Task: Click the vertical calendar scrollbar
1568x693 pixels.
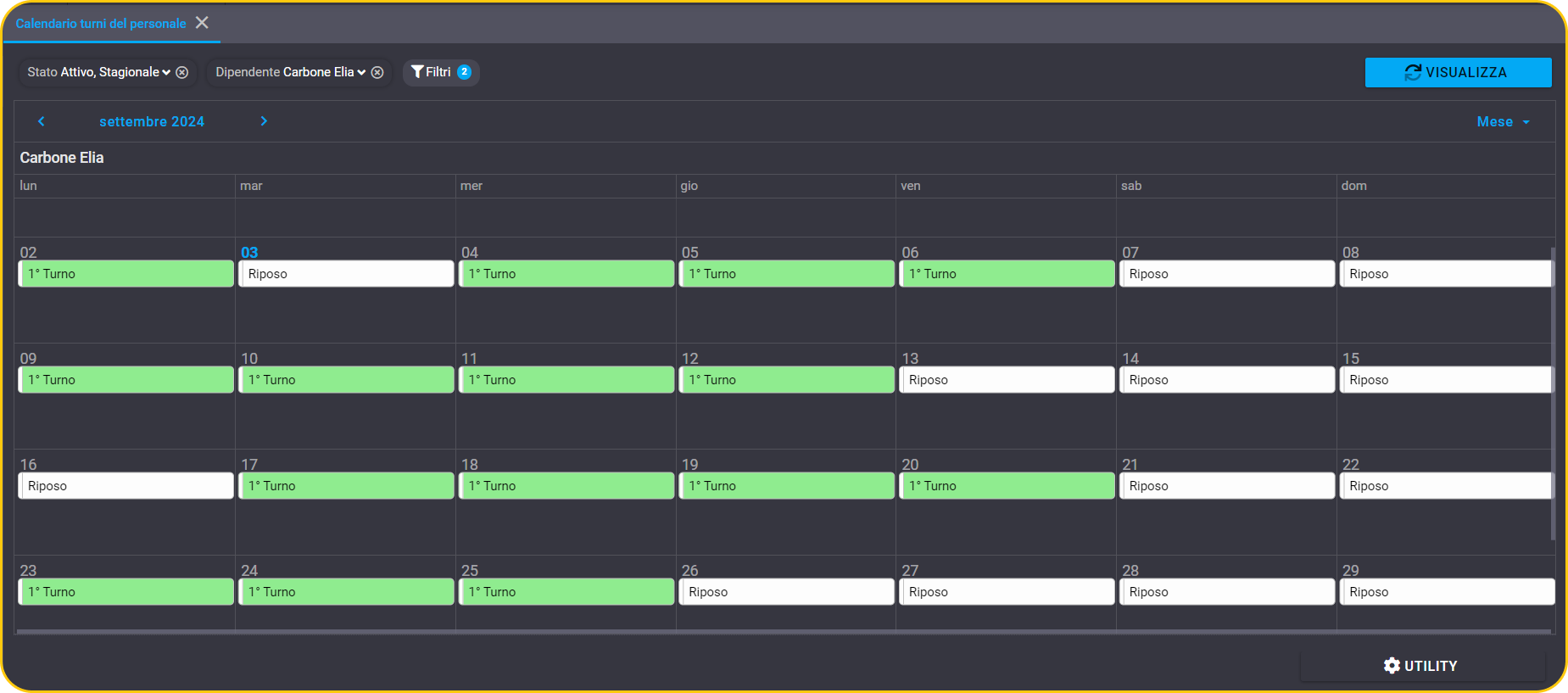Action: pos(1553,394)
